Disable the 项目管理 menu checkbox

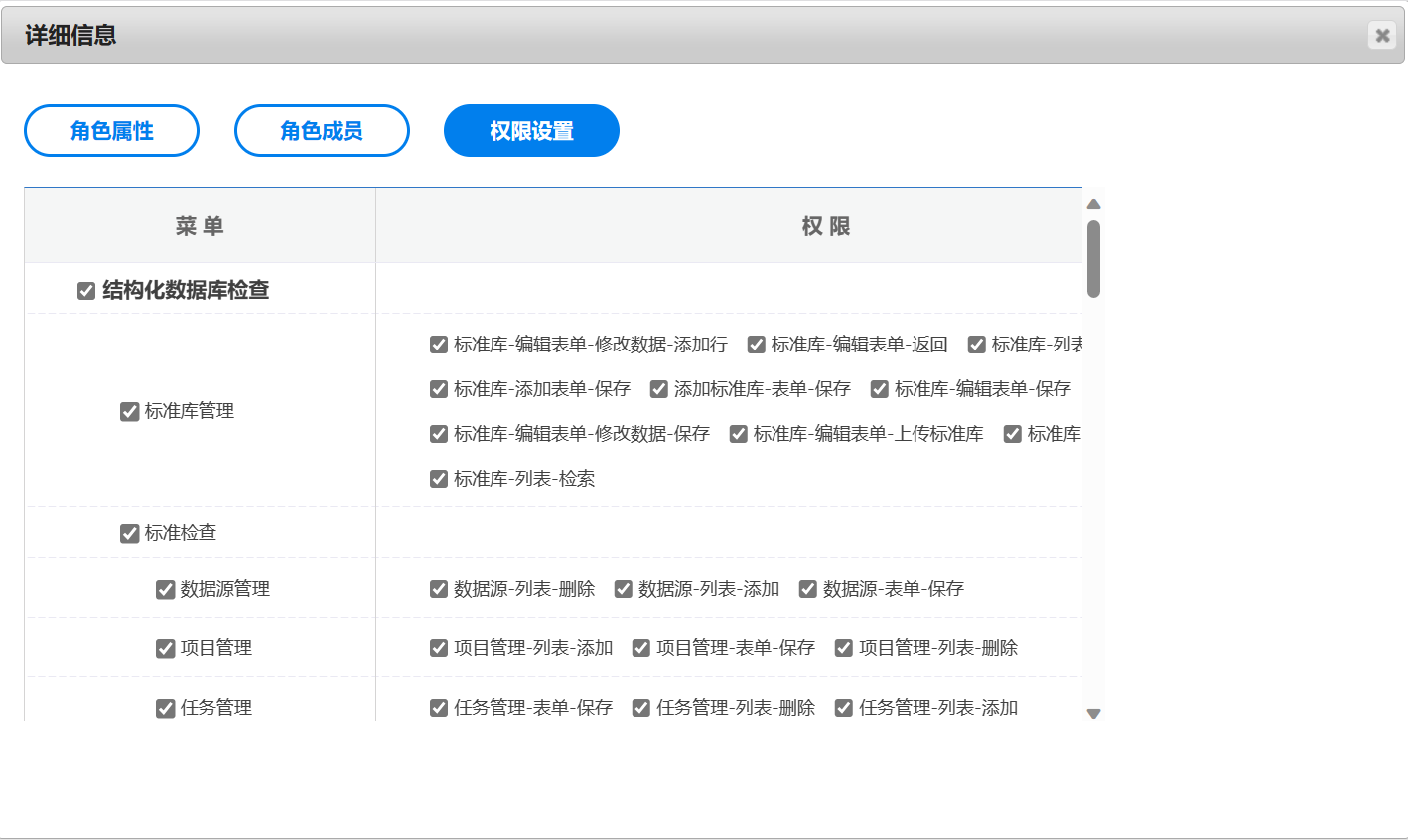165,649
